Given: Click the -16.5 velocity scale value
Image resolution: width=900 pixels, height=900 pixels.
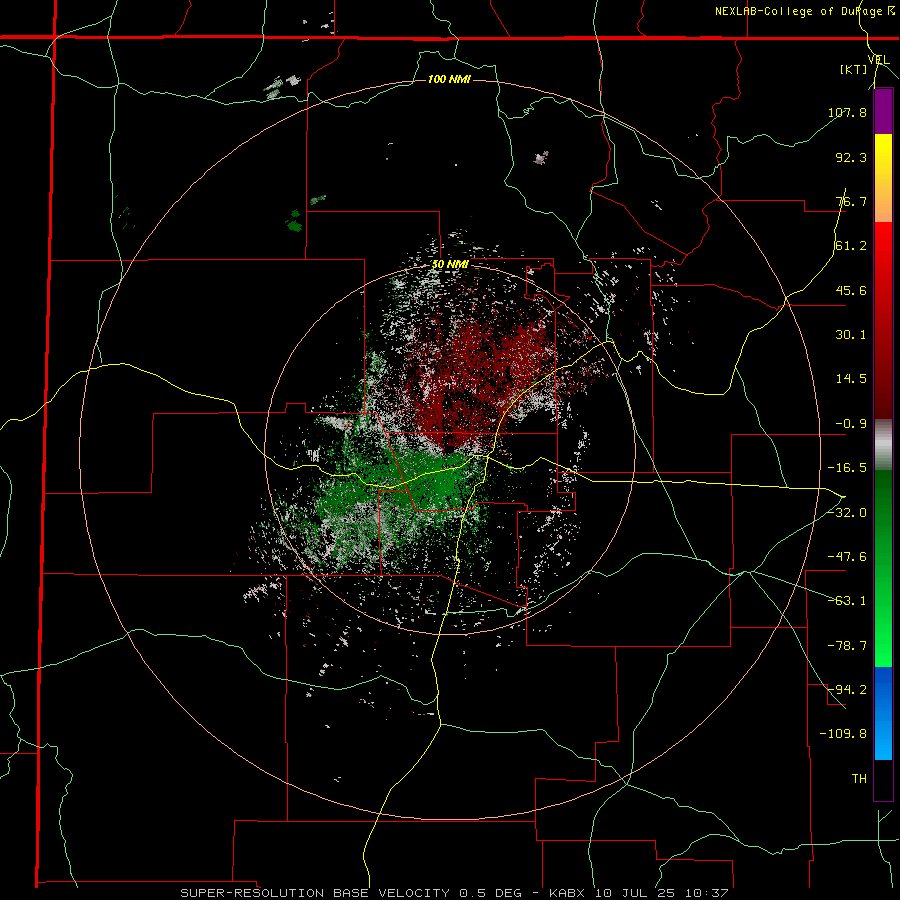Looking at the screenshot, I should 847,468.
